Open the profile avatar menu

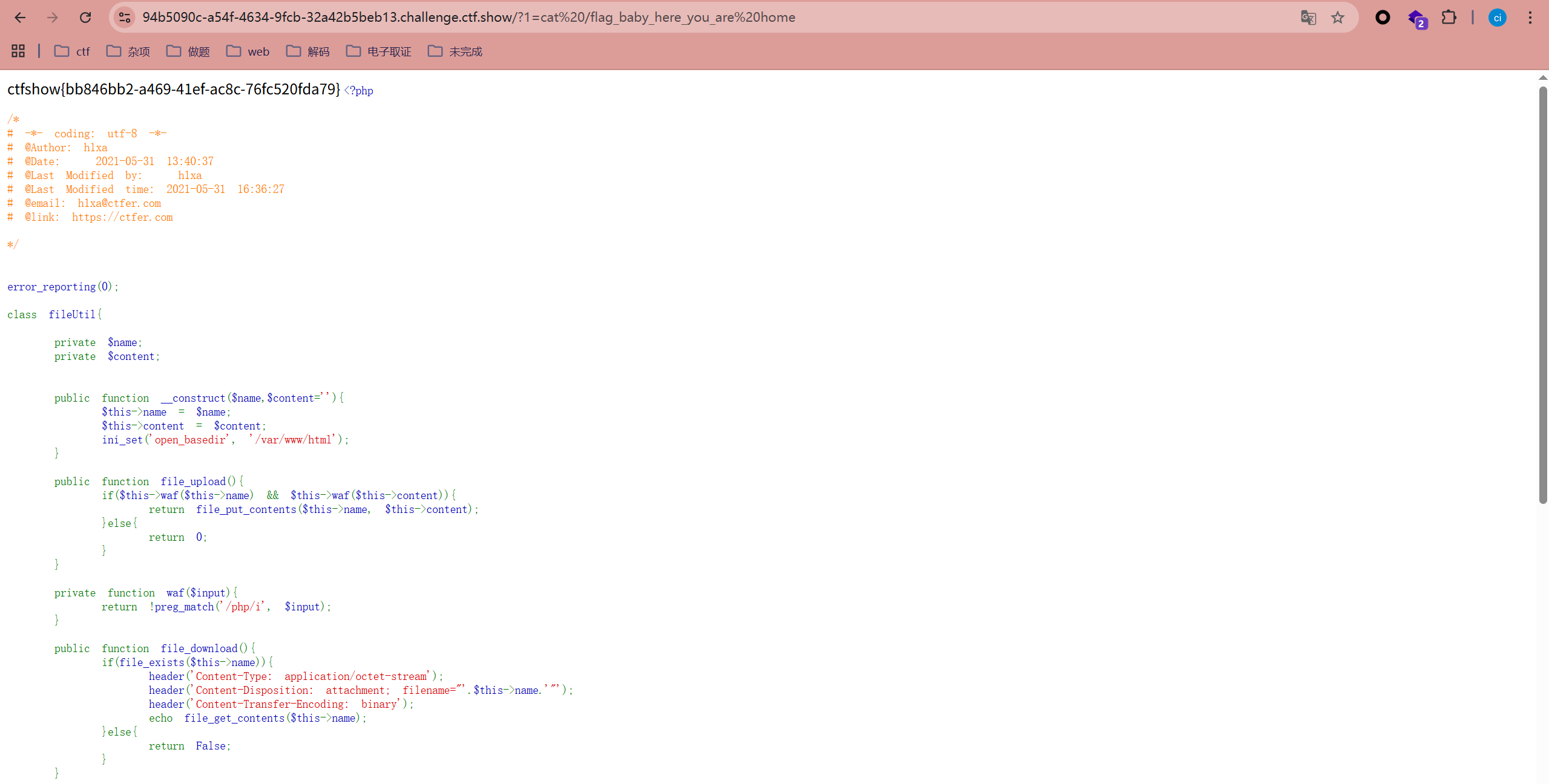click(x=1498, y=18)
